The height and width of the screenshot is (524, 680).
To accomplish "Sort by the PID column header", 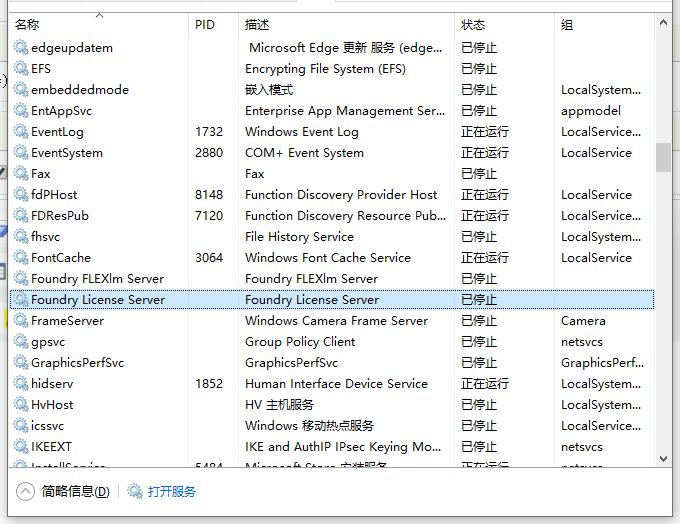I will (x=205, y=25).
